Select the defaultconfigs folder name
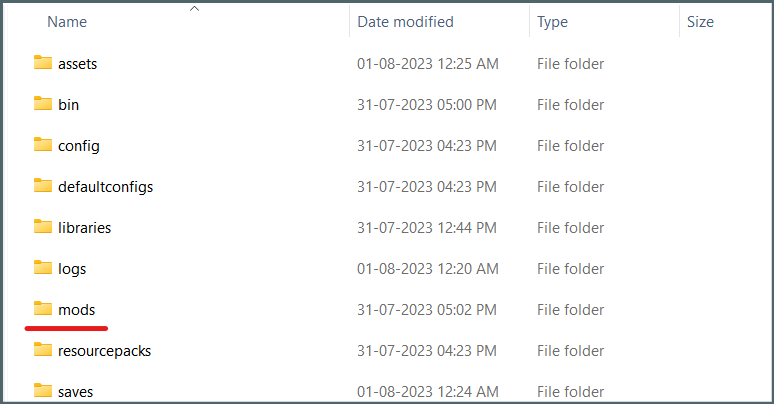Image resolution: width=774 pixels, height=404 pixels. coord(105,187)
